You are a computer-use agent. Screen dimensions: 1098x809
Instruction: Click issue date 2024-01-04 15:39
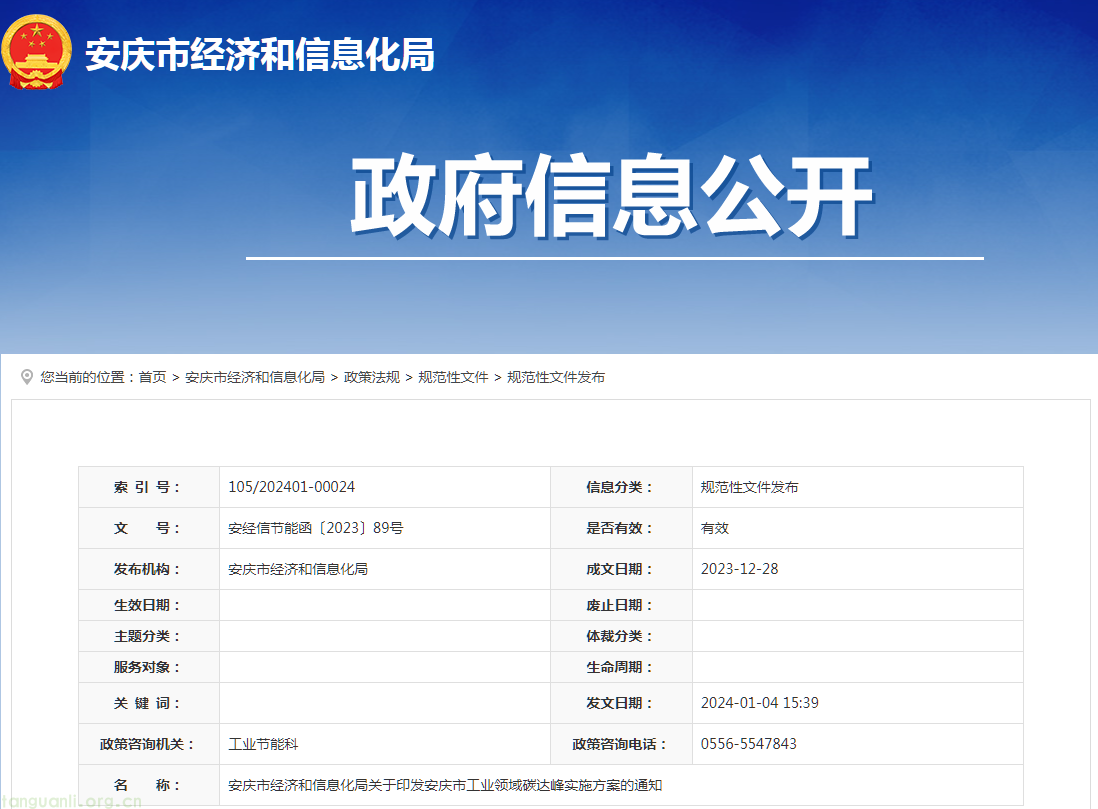point(760,703)
